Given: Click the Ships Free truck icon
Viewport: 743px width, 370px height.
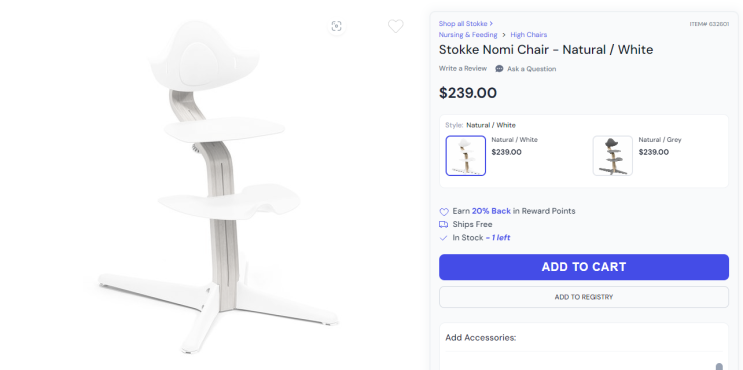Looking at the screenshot, I should pos(444,225).
